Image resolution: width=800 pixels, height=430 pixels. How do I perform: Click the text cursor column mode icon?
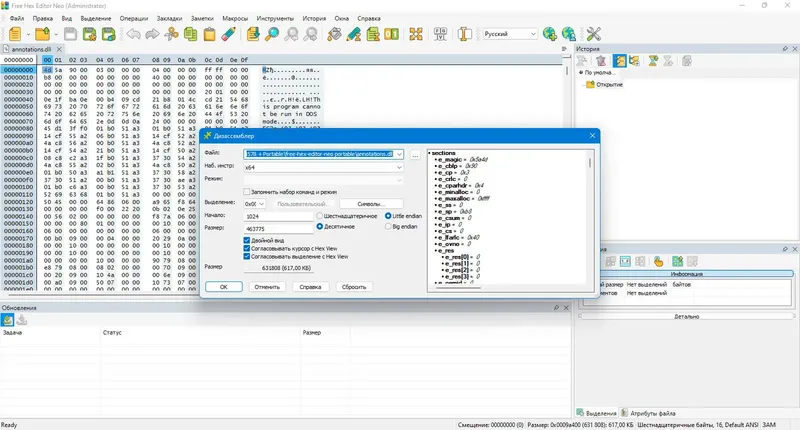coord(464,34)
